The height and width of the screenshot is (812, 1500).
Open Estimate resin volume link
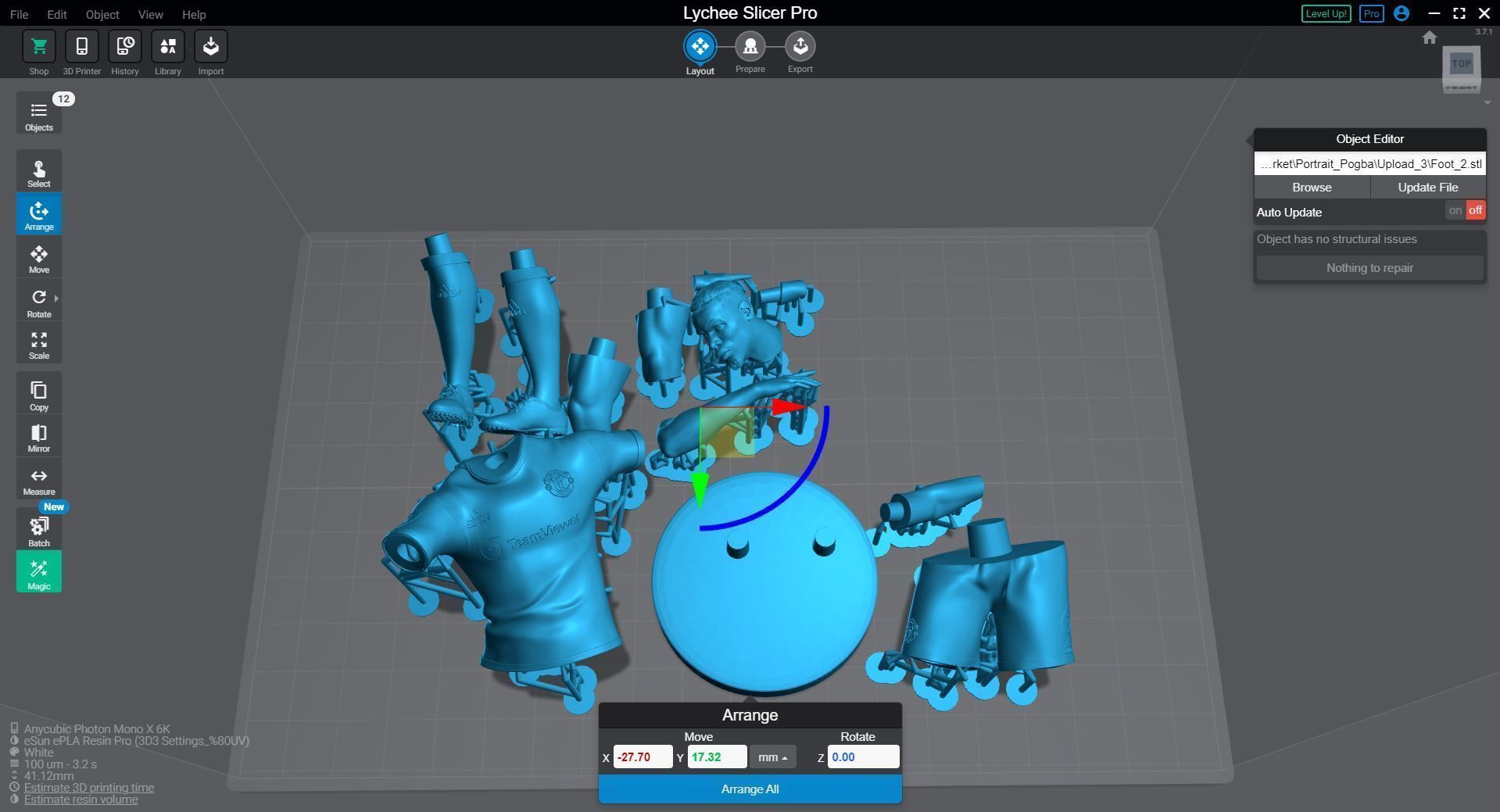[x=81, y=799]
